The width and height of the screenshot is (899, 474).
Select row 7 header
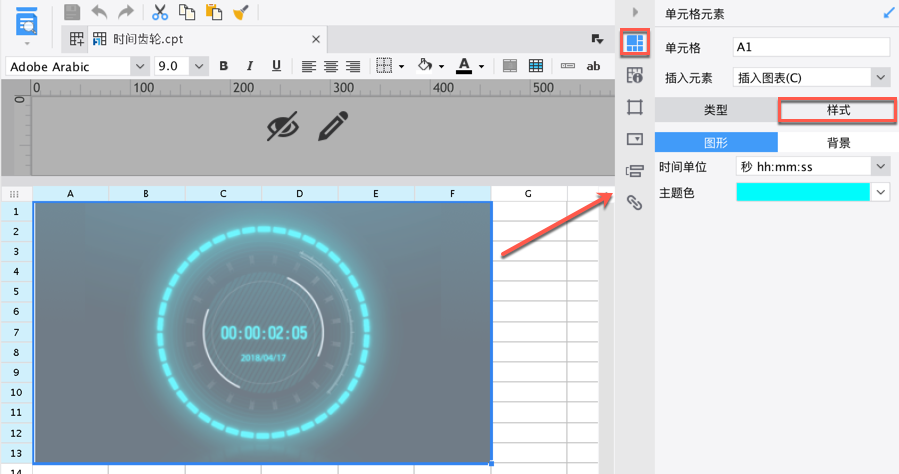(x=16, y=332)
